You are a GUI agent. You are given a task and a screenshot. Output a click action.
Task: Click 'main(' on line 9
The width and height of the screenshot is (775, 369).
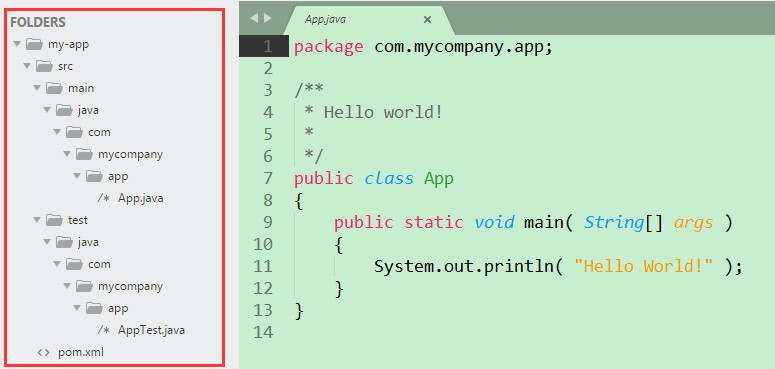(x=549, y=223)
